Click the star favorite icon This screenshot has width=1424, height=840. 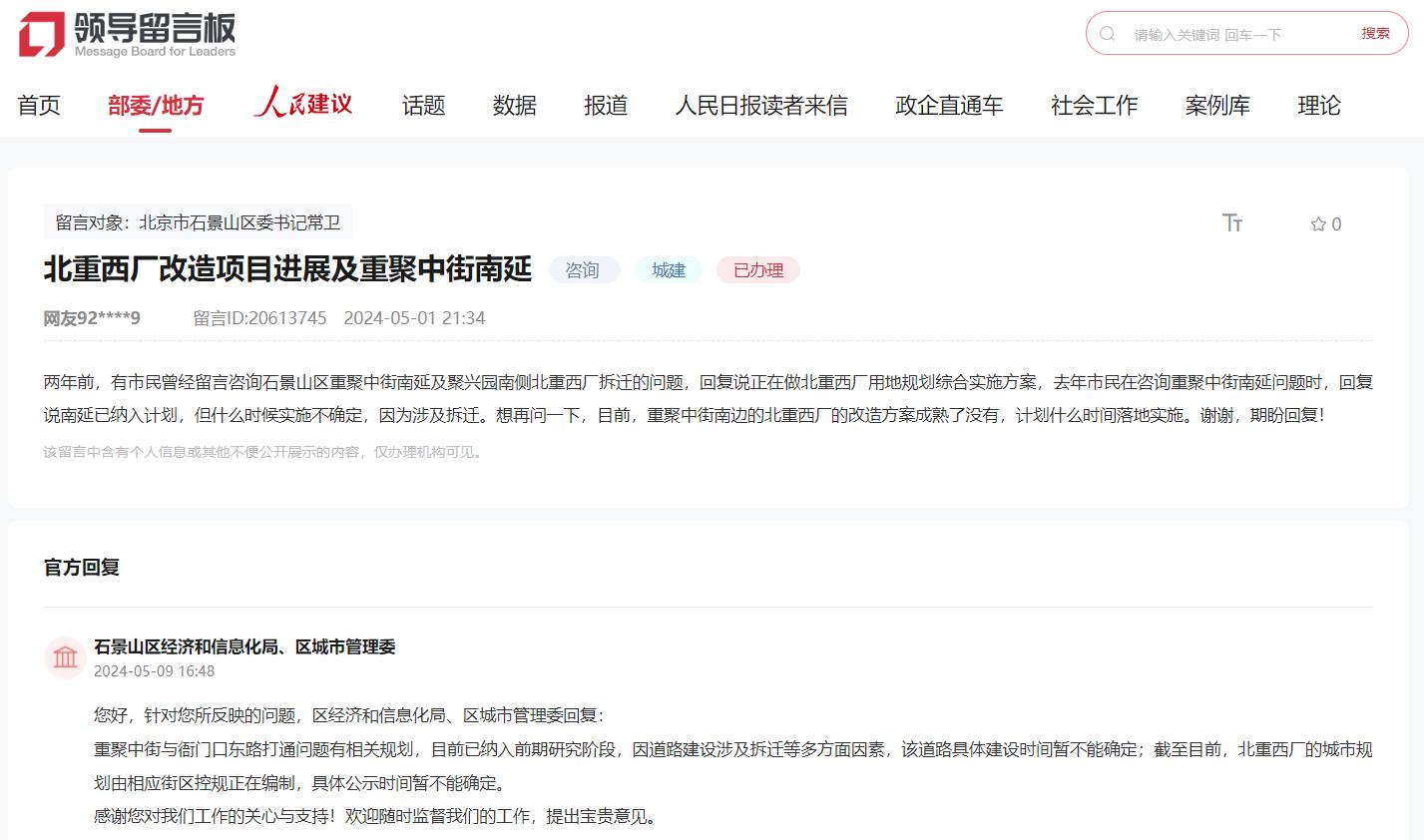[1318, 224]
